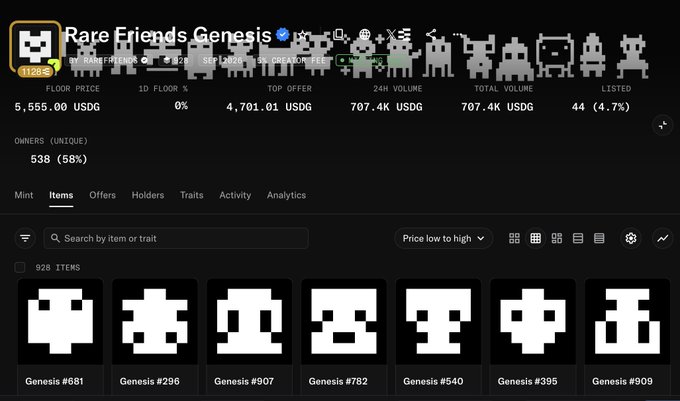Click the '928 ITEMS' count label
680x401 pixels.
(x=58, y=267)
